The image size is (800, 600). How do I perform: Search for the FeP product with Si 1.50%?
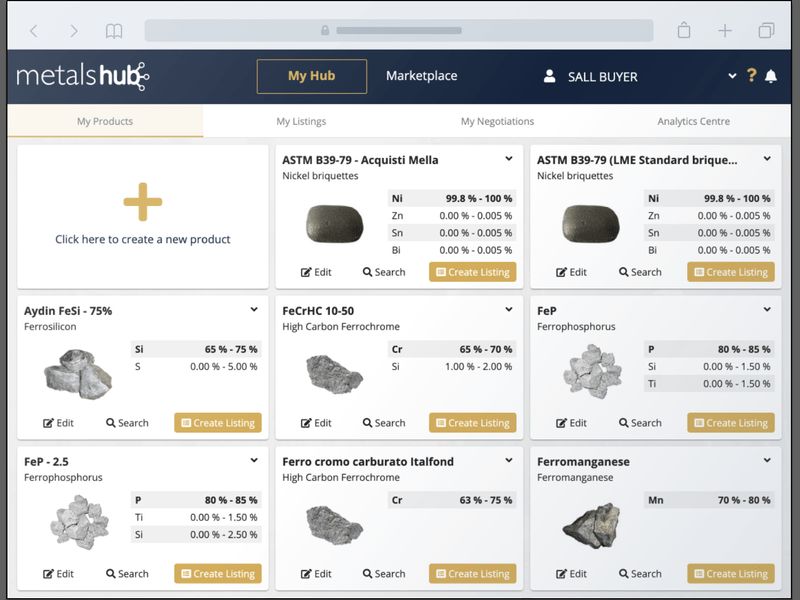(640, 423)
